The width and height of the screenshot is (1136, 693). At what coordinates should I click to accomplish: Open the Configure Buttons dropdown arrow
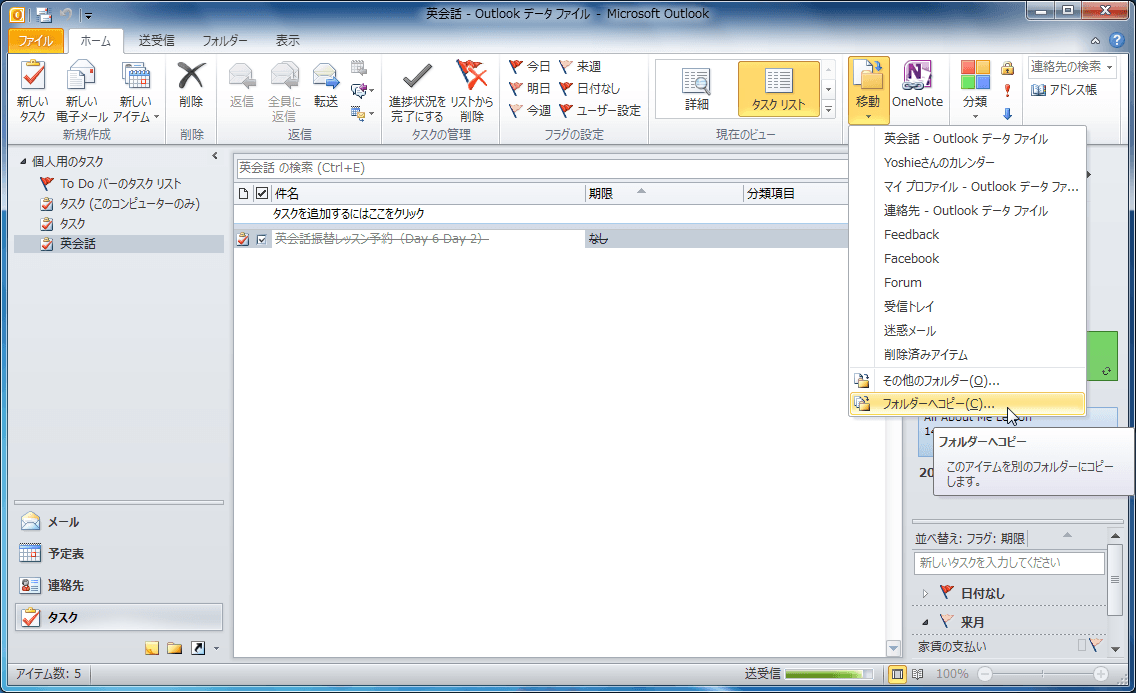[x=216, y=649]
